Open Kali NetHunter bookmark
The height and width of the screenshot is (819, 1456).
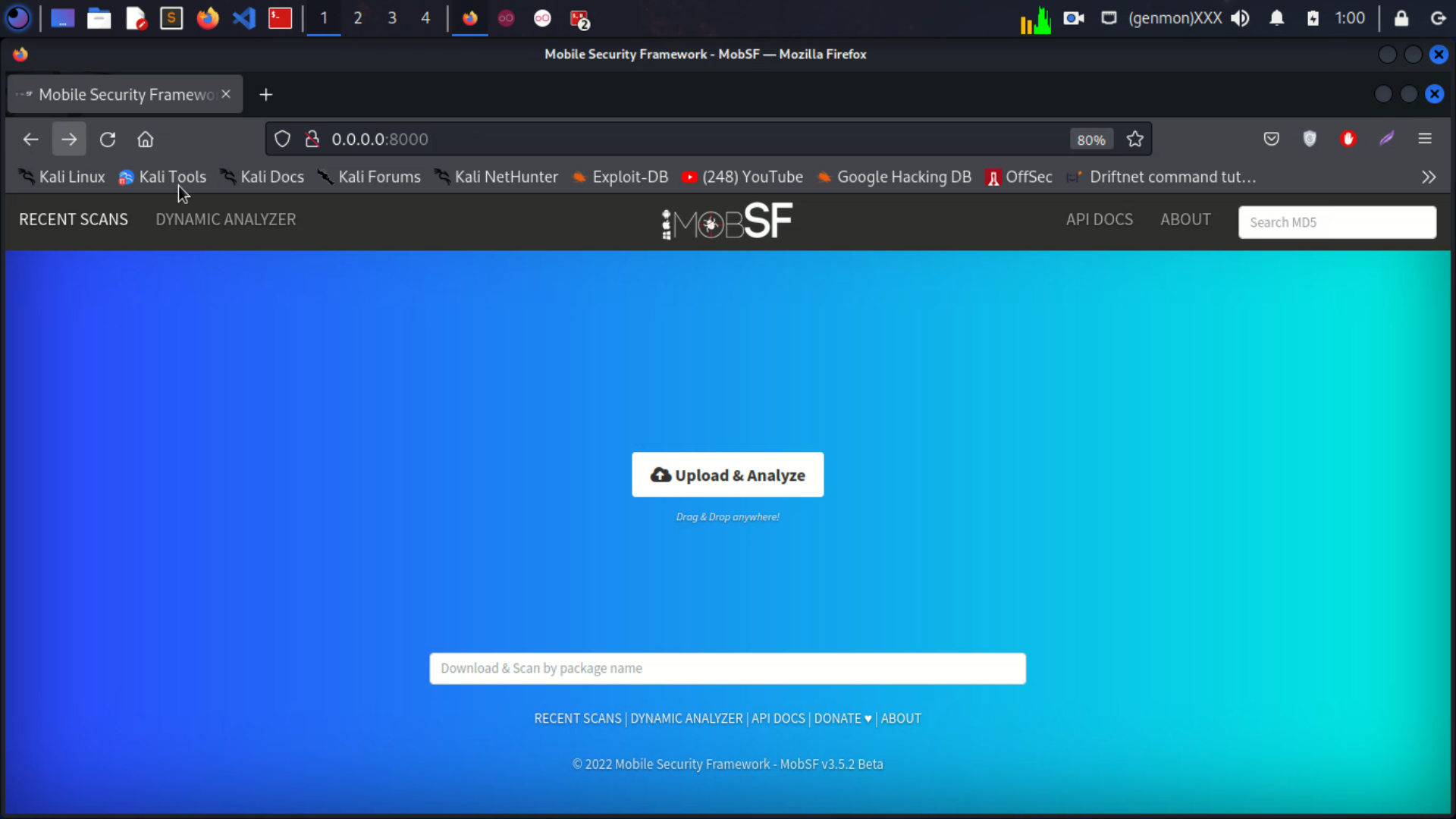[496, 177]
